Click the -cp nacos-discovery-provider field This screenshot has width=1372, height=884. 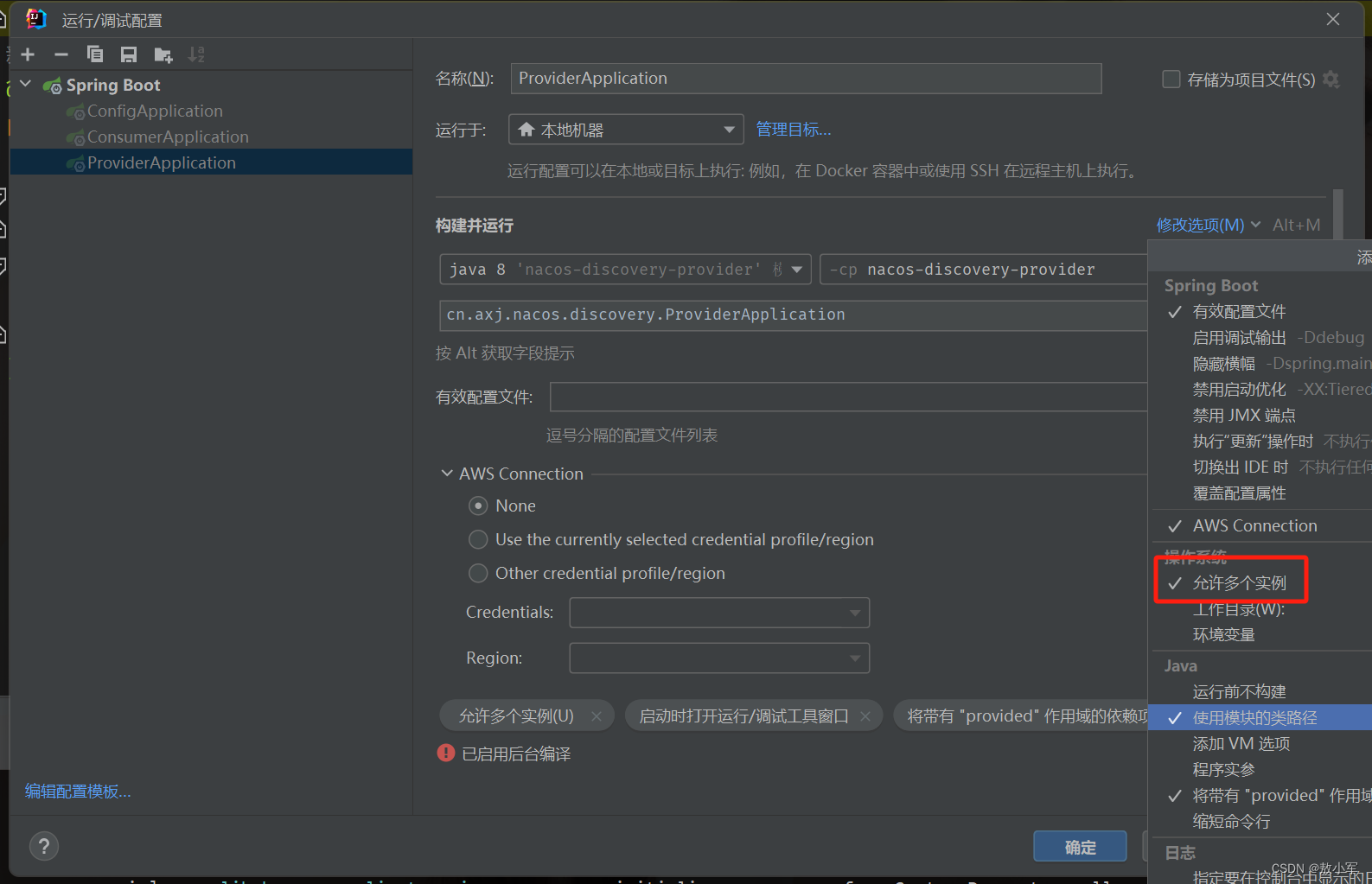coord(984,270)
